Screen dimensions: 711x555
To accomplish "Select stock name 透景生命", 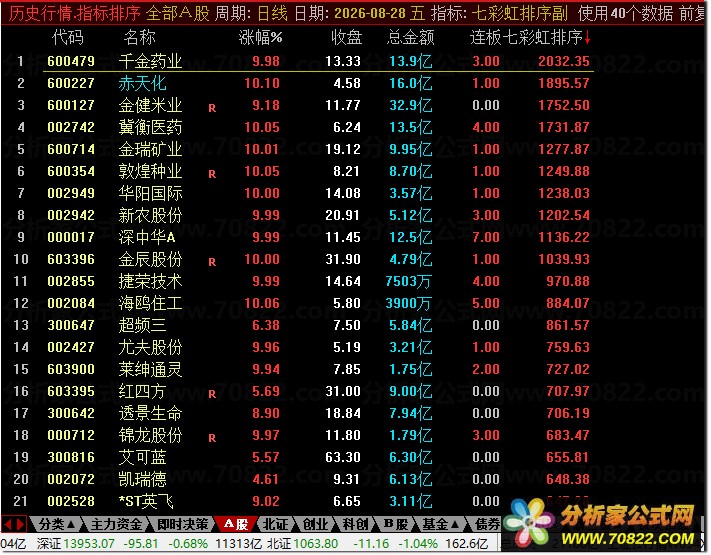I will (x=150, y=413).
